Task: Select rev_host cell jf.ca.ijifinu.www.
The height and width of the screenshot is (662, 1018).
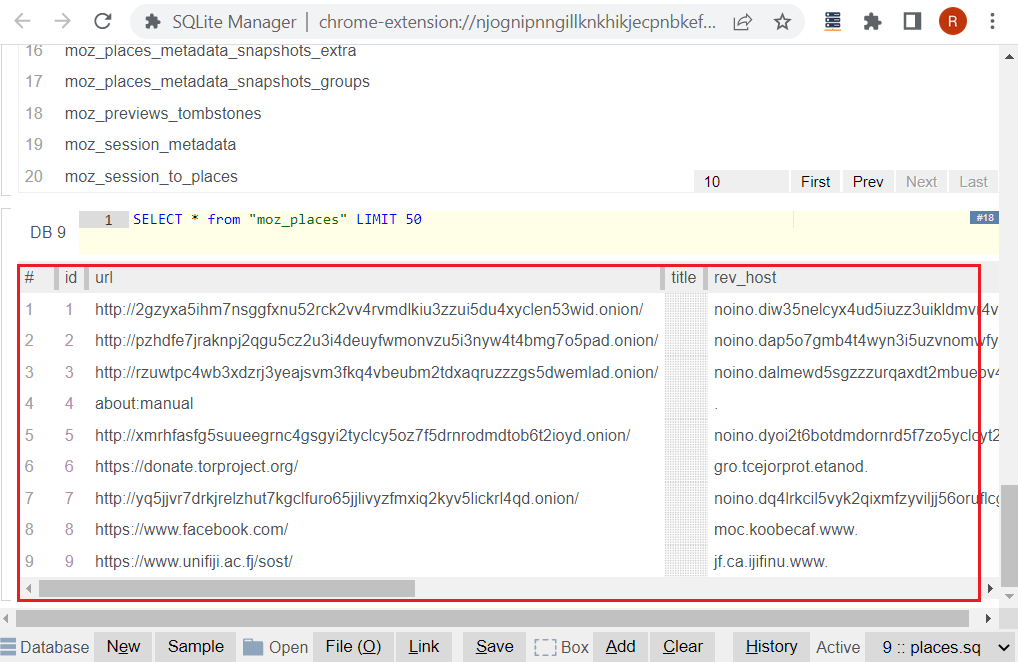Action: [x=771, y=561]
